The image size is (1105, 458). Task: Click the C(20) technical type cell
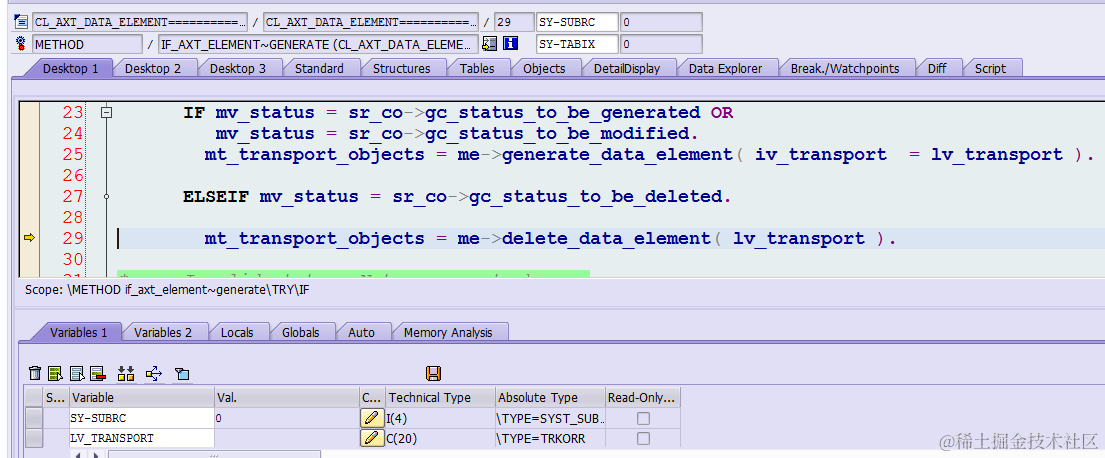(x=440, y=438)
